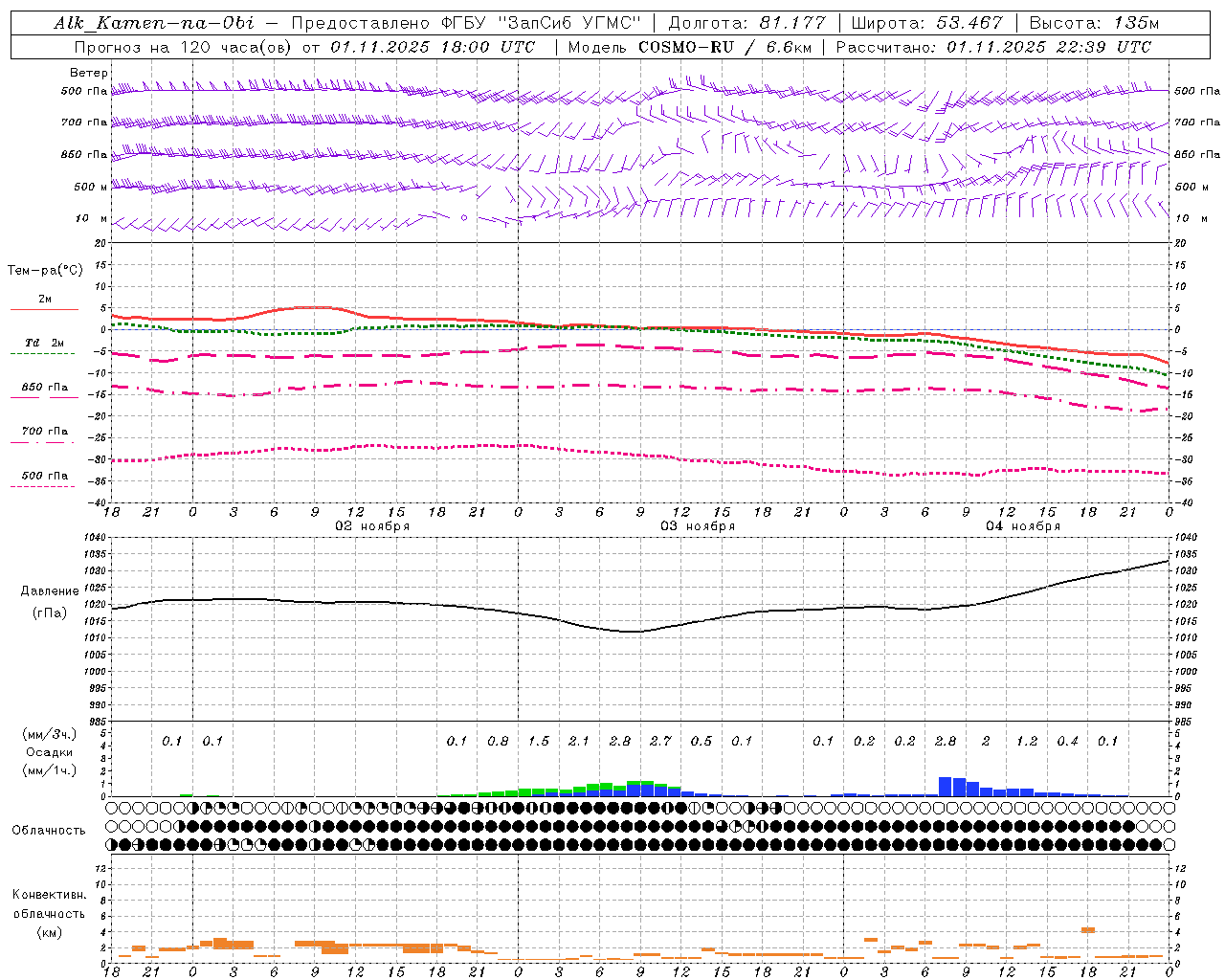Screen dimensions: 1225x980
Task: Click the 500 гПа wind level label on left
Action: (x=84, y=91)
